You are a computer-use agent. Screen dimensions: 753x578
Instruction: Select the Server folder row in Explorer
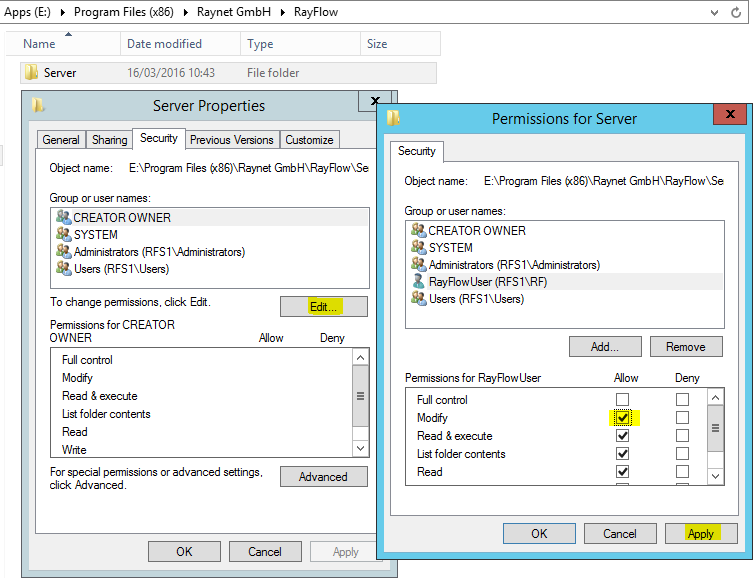click(x=229, y=73)
